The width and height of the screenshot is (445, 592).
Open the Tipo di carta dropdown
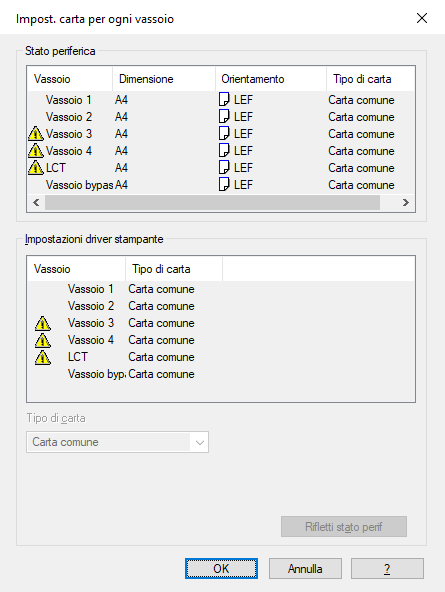point(117,442)
